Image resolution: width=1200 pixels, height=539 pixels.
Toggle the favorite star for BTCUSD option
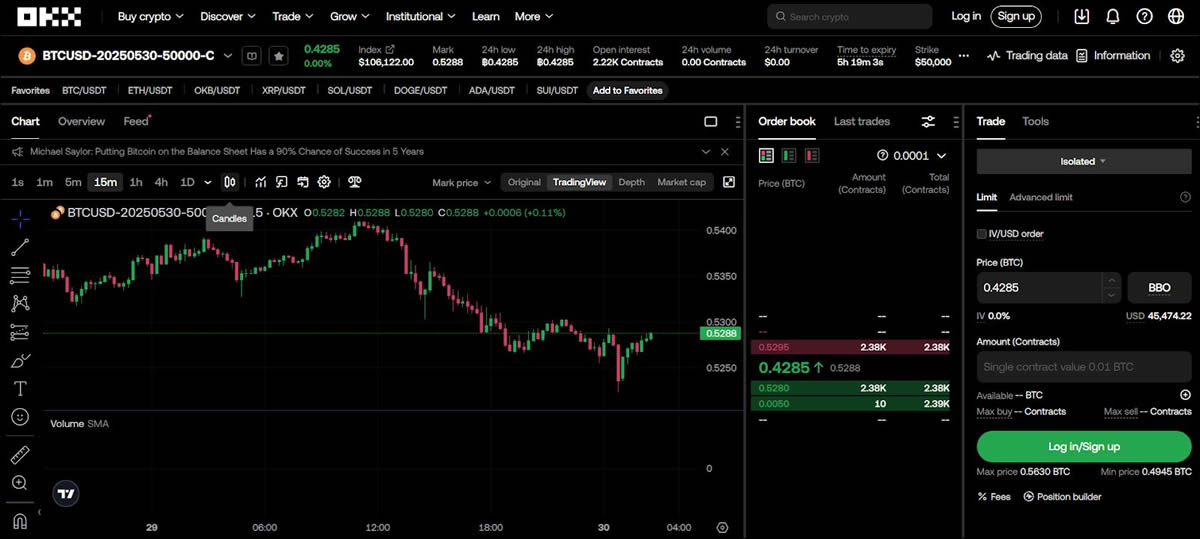pyautogui.click(x=279, y=56)
